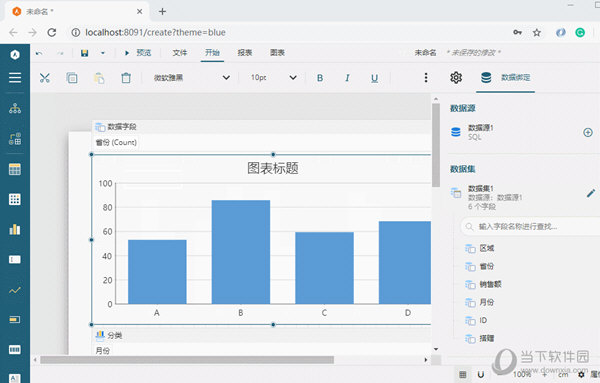The image size is (600, 383).
Task: Click the redo arrow in the top toolbar
Action: (x=60, y=53)
